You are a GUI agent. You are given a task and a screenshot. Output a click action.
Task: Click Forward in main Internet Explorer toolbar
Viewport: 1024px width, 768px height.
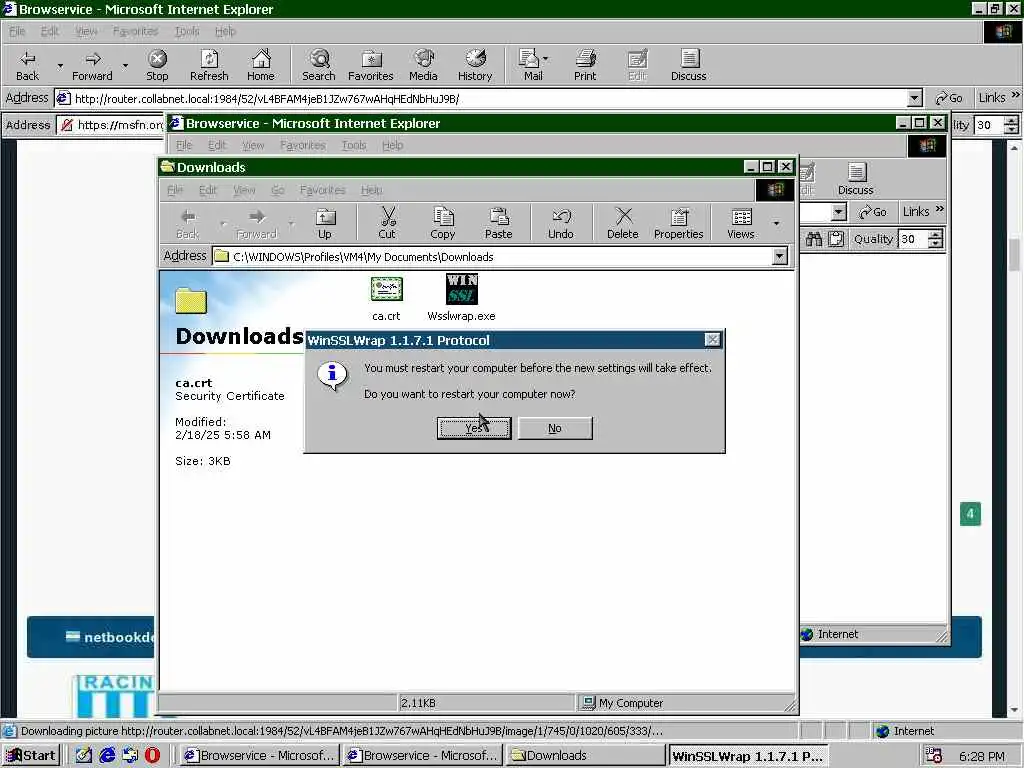point(92,65)
